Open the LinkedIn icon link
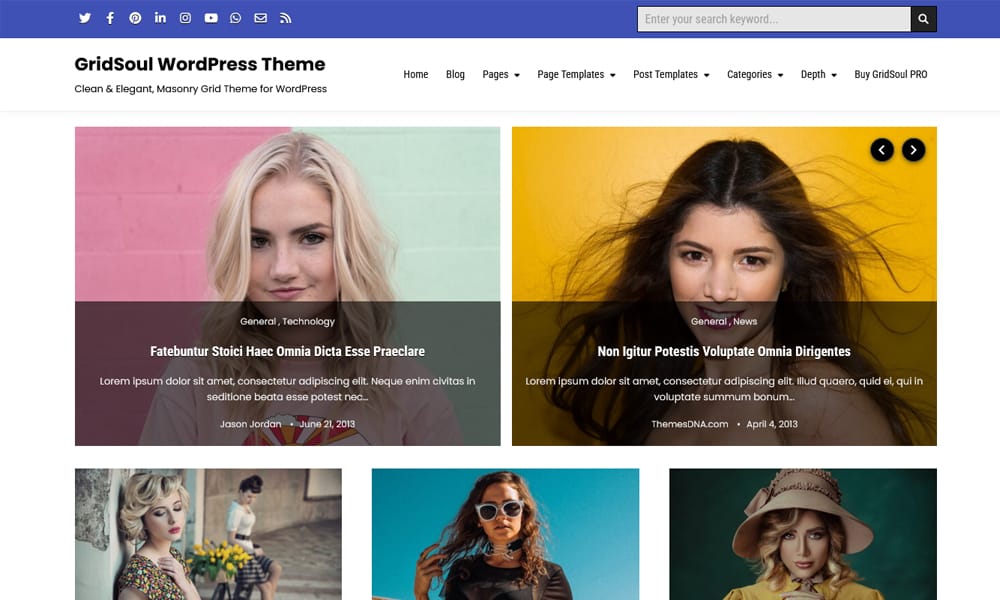Screen dimensions: 1000x600 coord(160,18)
